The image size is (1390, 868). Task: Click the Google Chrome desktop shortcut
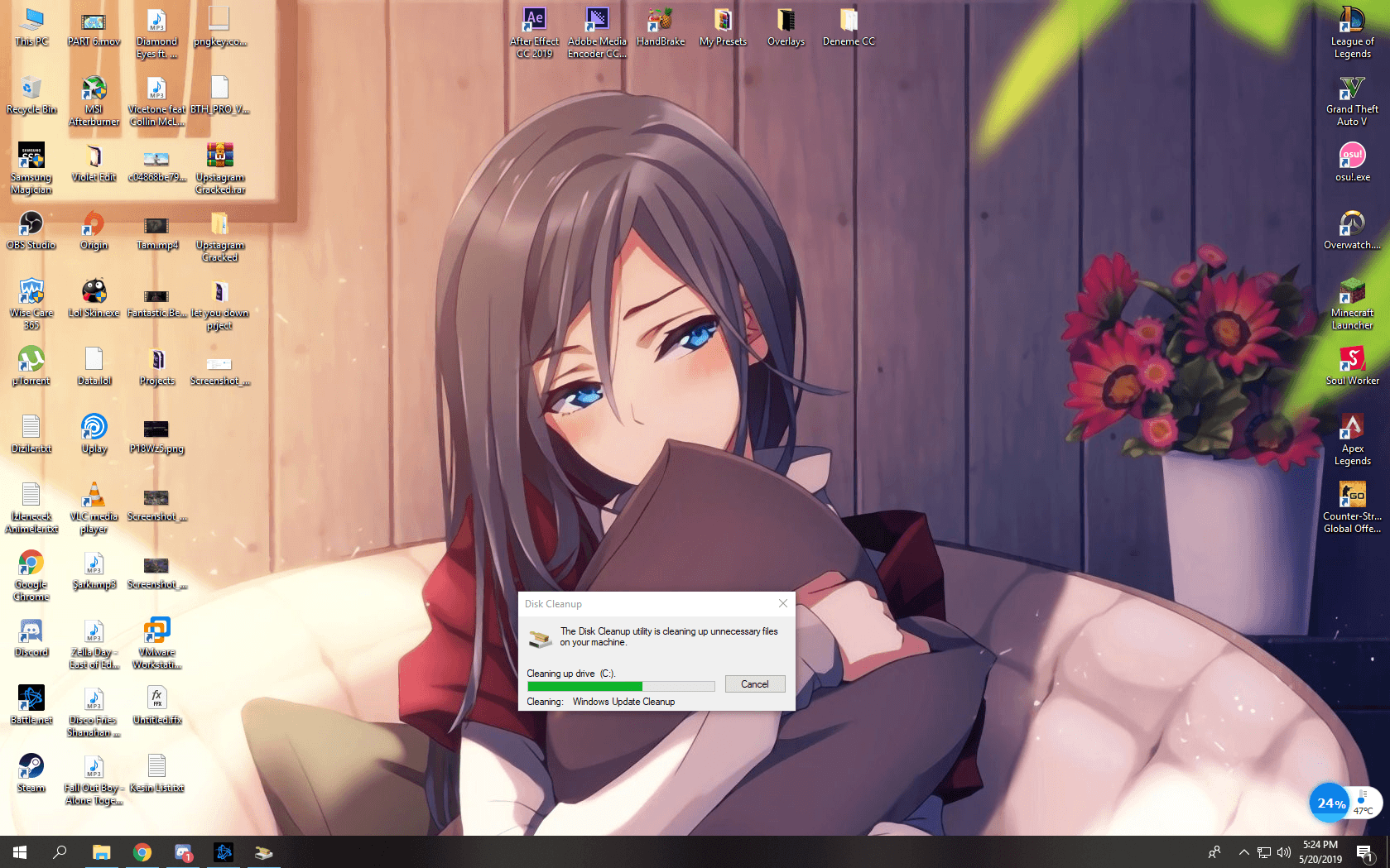[31, 576]
